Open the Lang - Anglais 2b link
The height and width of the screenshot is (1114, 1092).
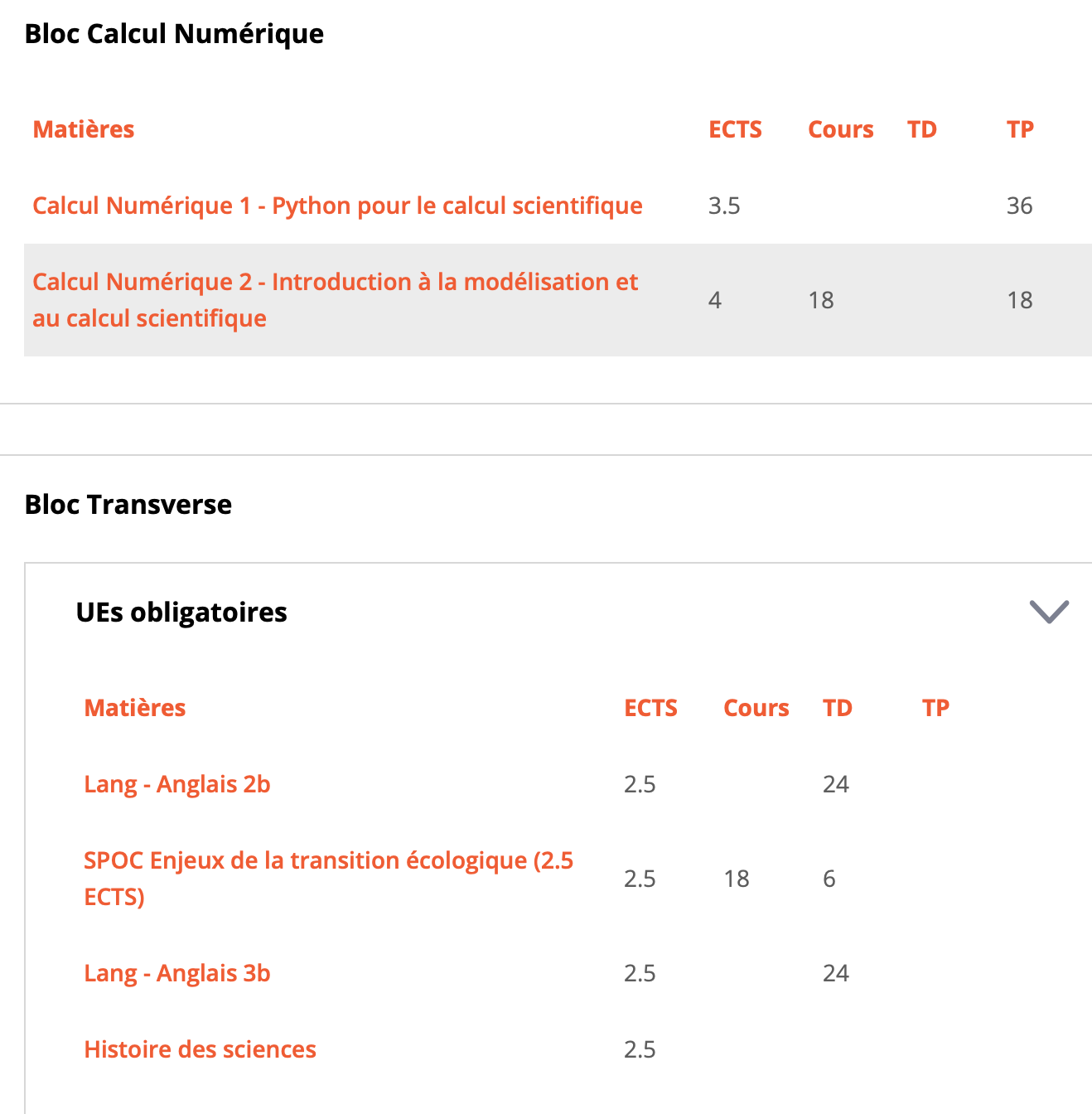[x=177, y=784]
